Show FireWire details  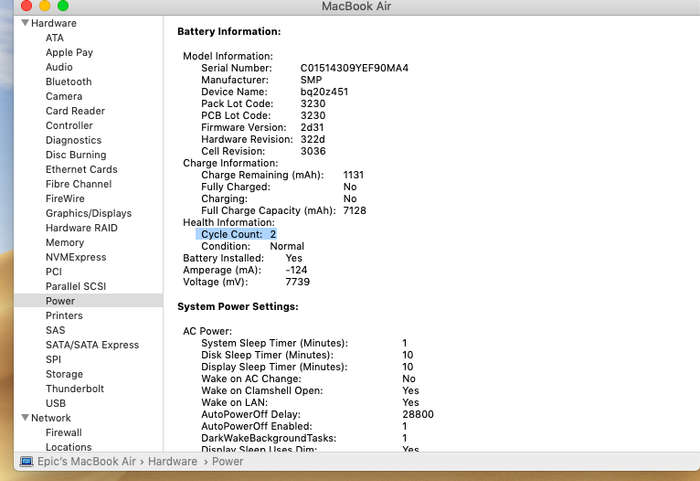click(65, 199)
